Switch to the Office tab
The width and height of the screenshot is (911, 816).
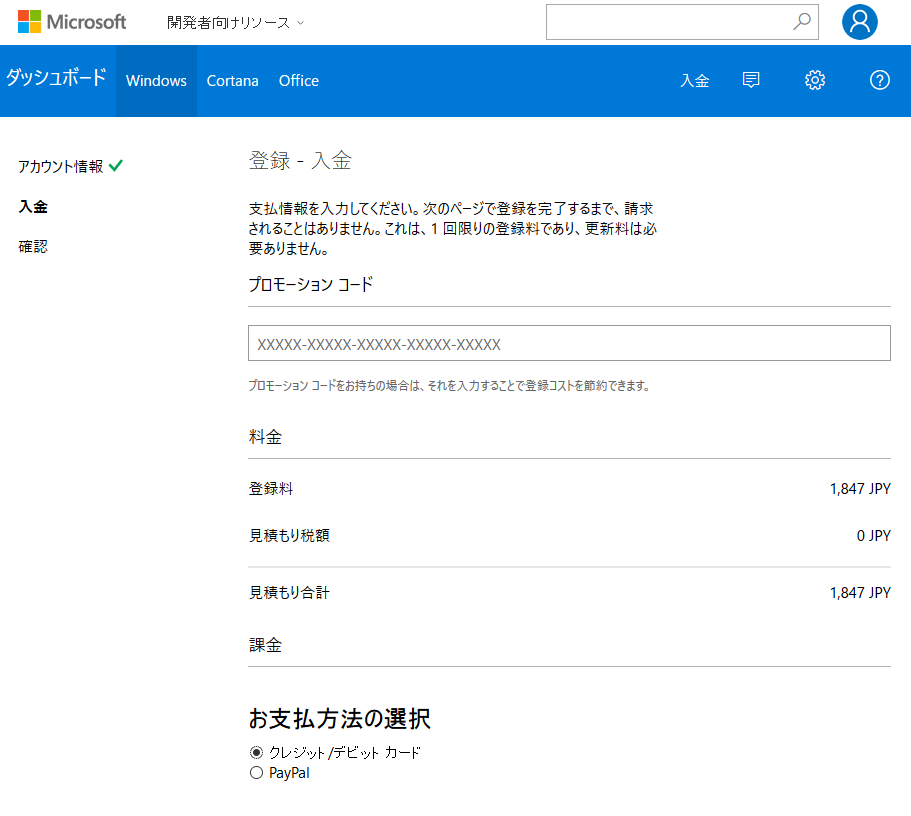click(x=298, y=81)
